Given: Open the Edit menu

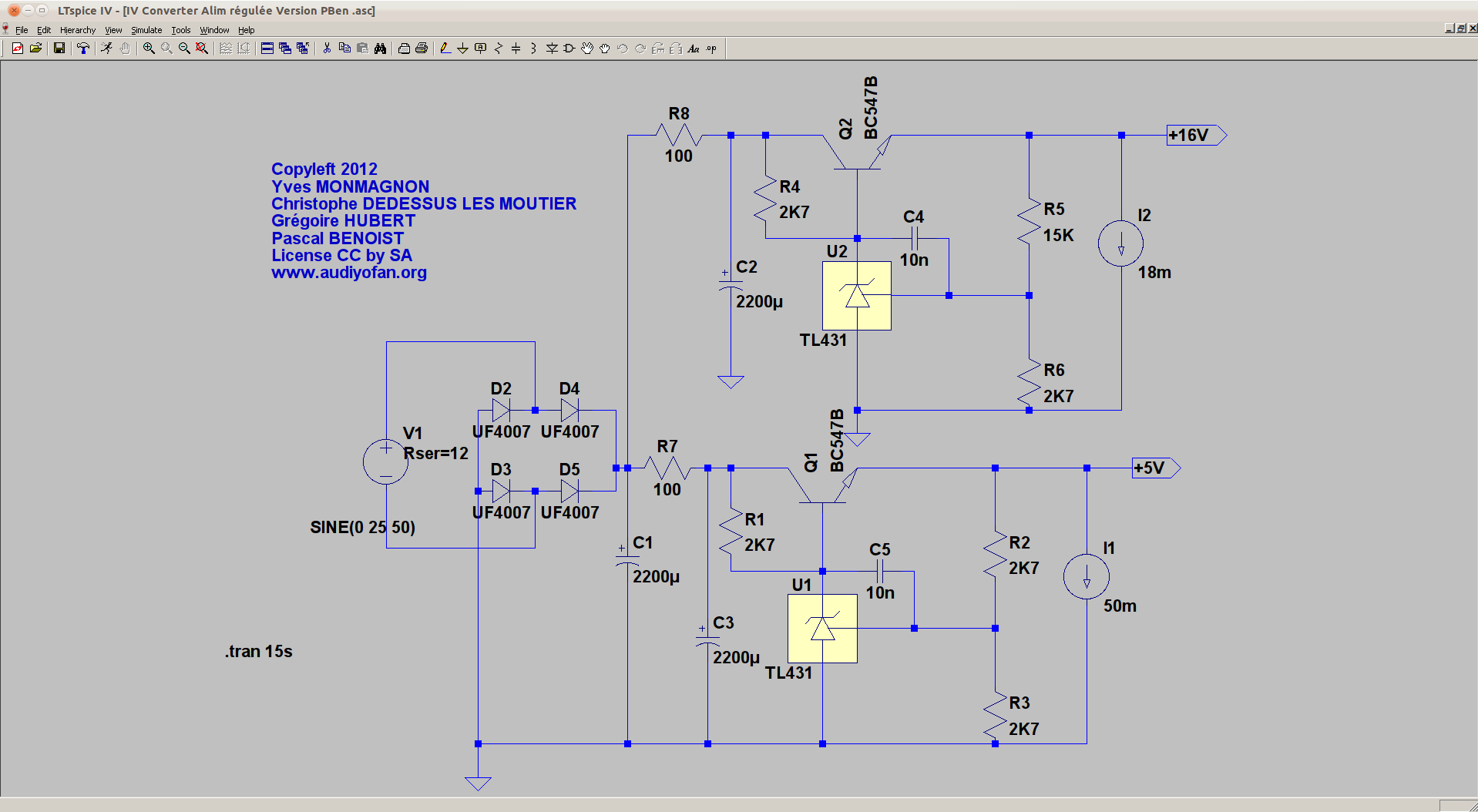Looking at the screenshot, I should click(x=44, y=30).
